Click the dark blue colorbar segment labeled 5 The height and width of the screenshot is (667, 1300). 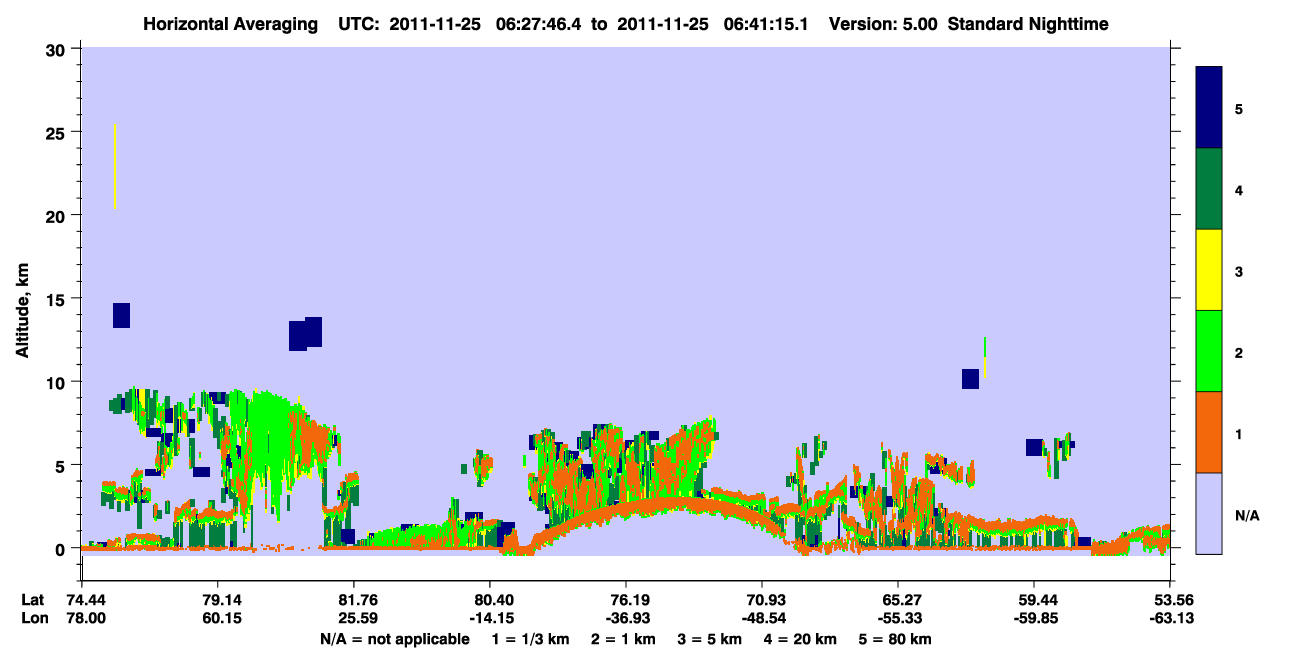pos(1209,108)
